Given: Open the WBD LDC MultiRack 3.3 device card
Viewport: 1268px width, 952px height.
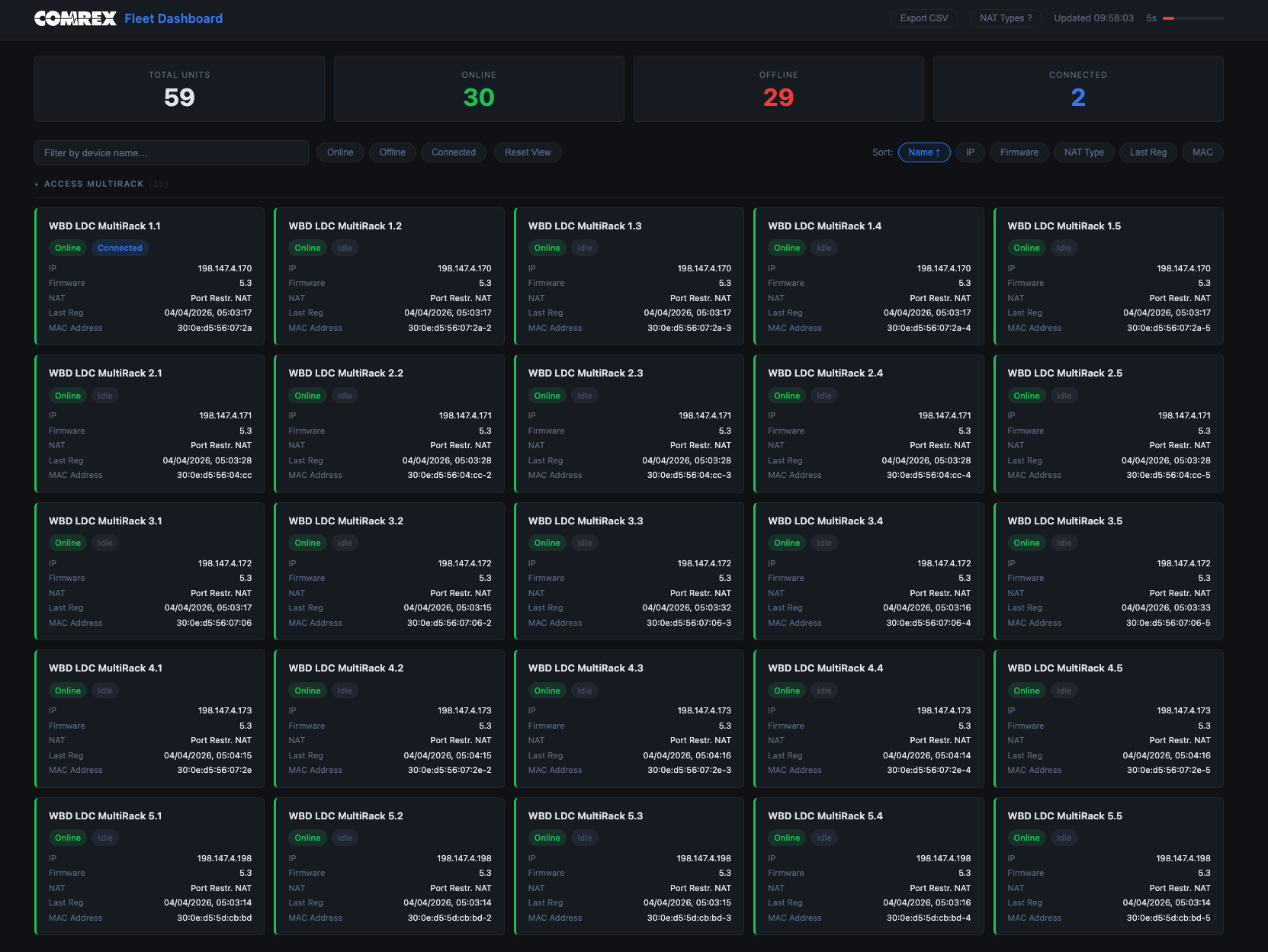Looking at the screenshot, I should 628,571.
